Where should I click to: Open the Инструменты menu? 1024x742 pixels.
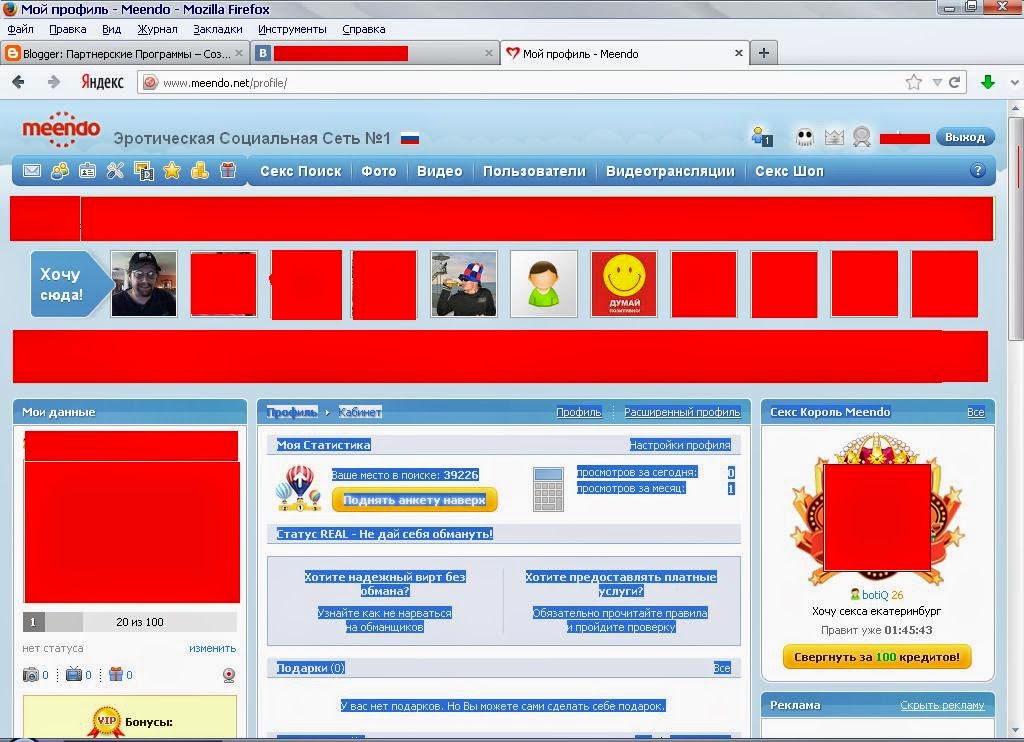[x=293, y=29]
